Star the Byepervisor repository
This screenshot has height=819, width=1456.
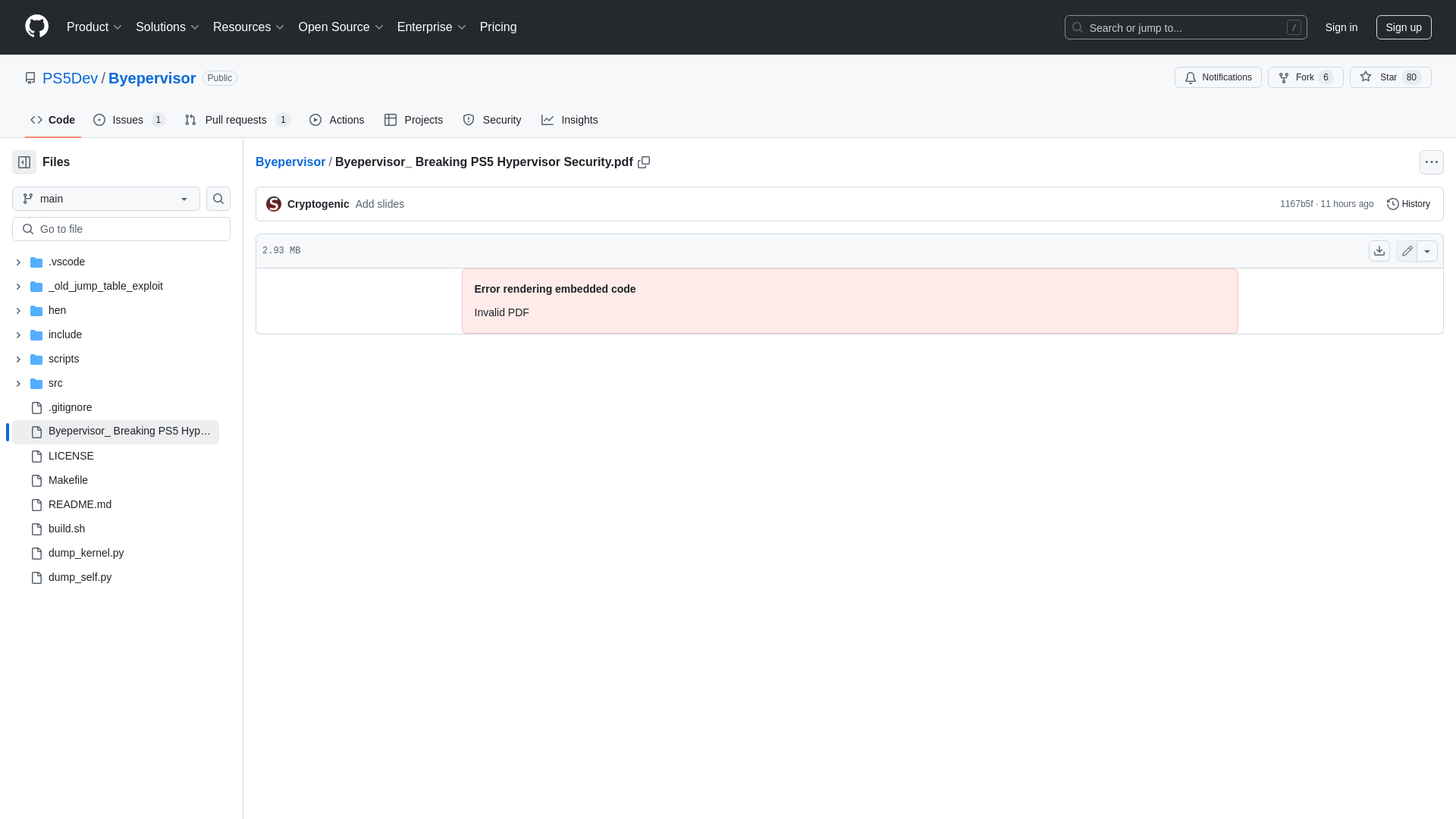tap(1390, 77)
